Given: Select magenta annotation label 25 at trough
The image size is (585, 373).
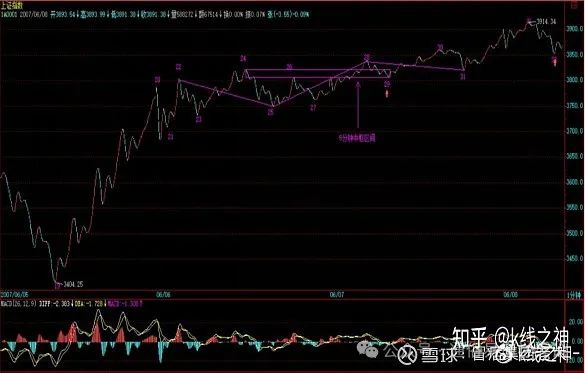Looking at the screenshot, I should tap(271, 111).
